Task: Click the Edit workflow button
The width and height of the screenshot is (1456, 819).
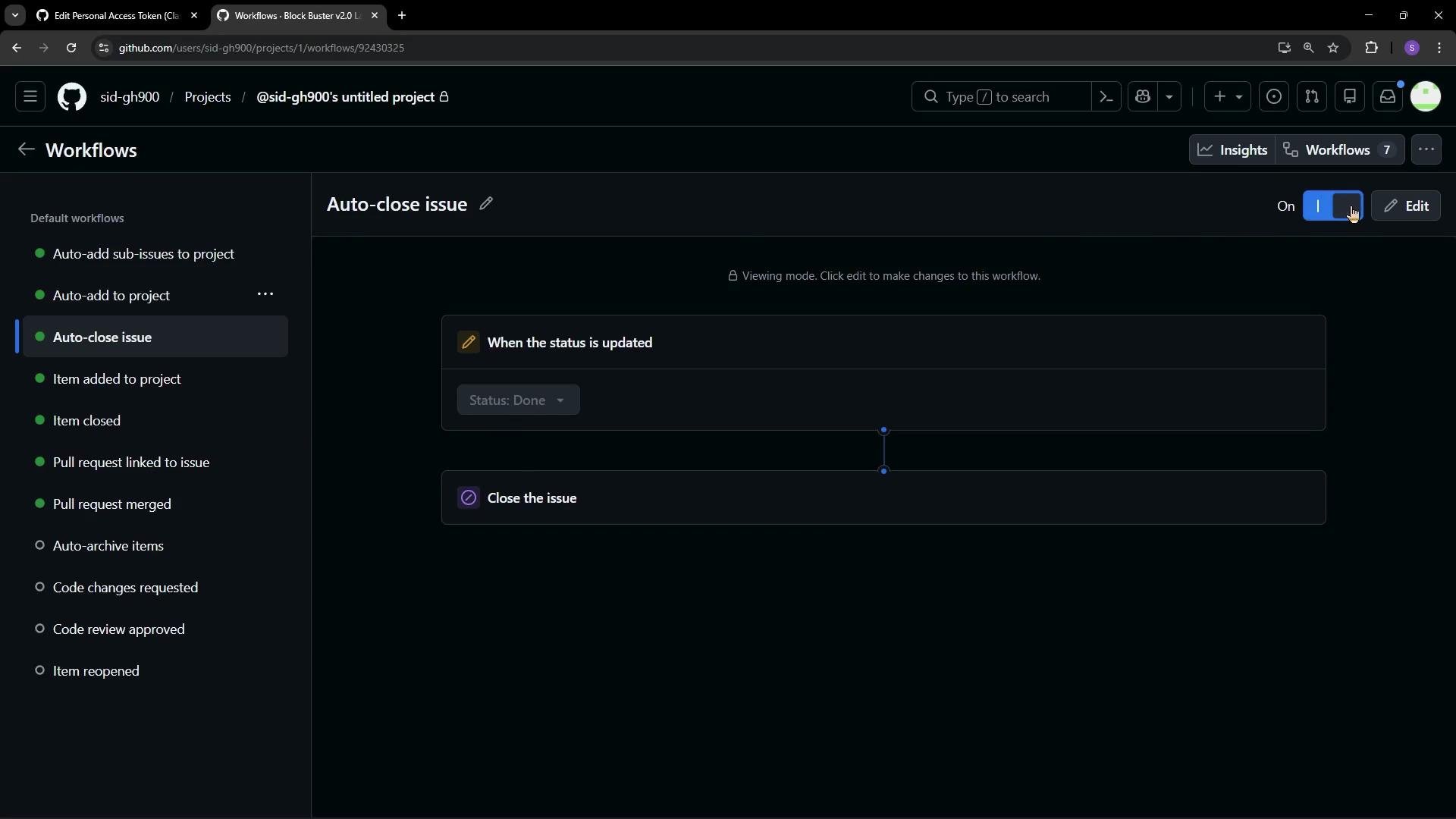Action: (1406, 206)
